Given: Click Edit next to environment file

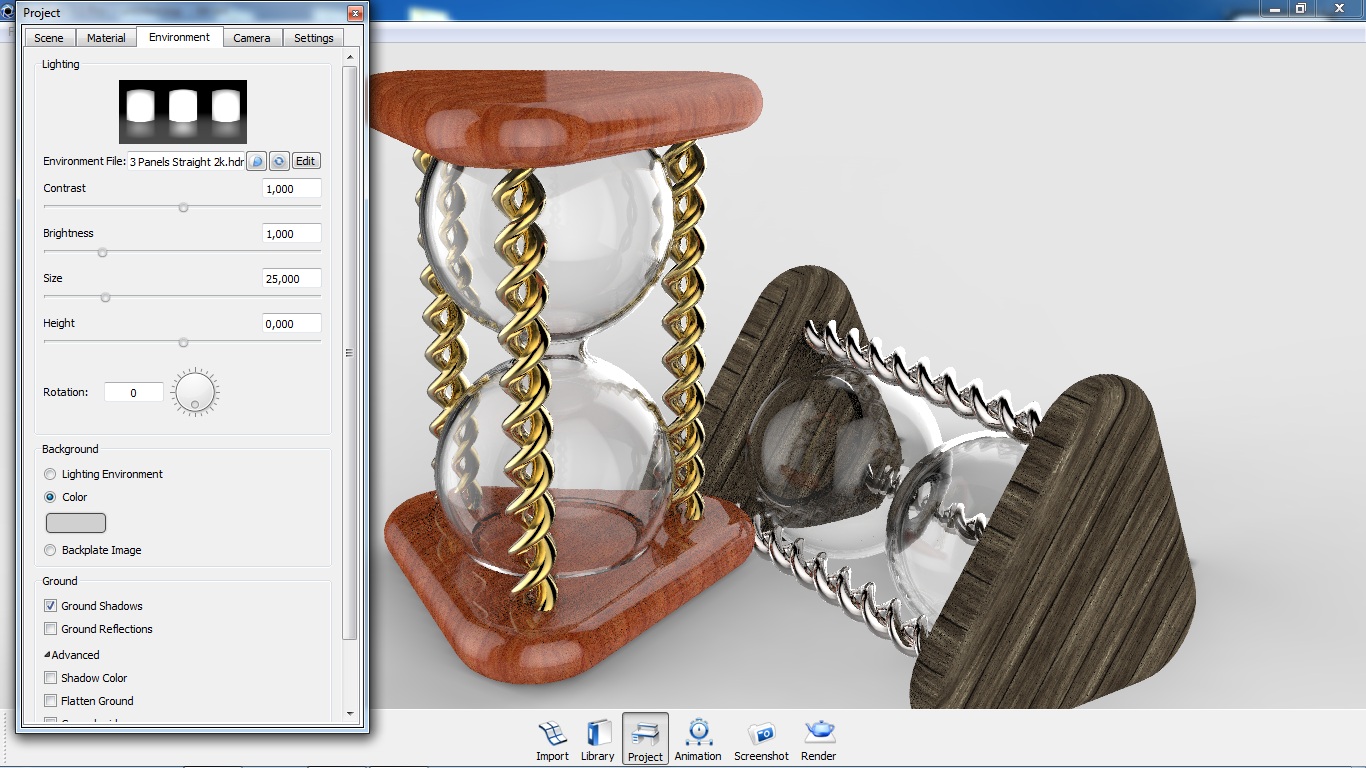Looking at the screenshot, I should (x=306, y=161).
